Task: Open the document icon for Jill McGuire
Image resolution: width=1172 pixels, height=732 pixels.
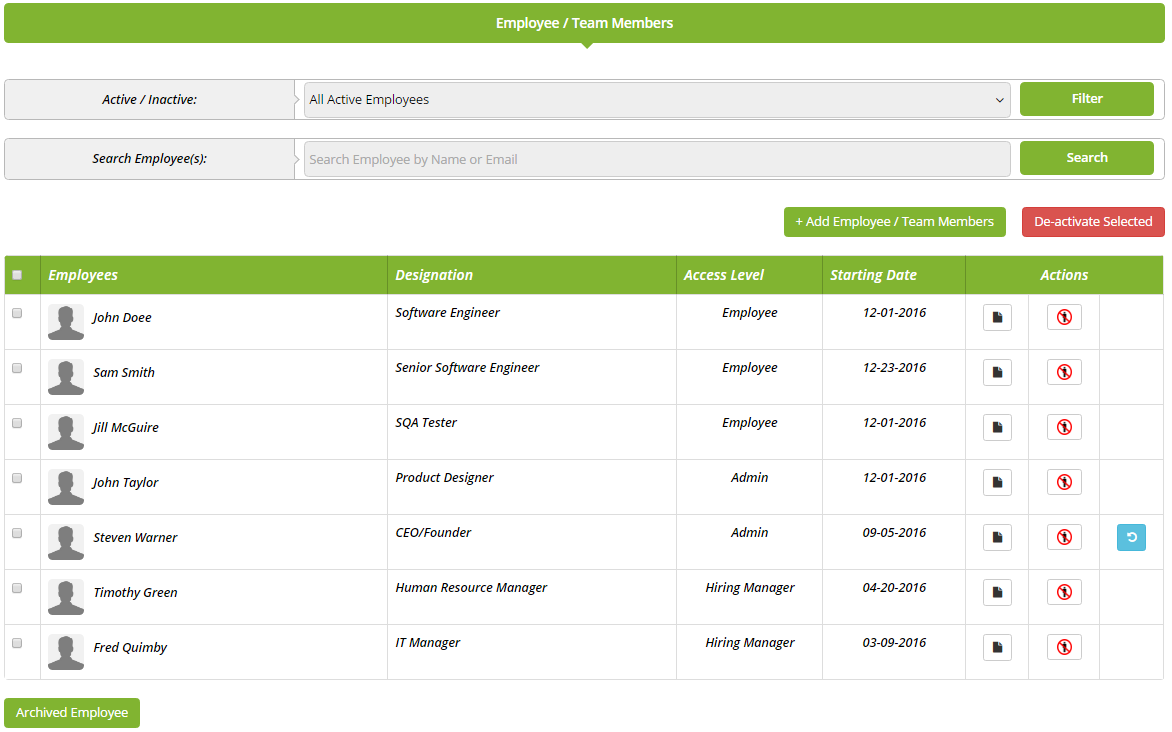Action: tap(997, 428)
